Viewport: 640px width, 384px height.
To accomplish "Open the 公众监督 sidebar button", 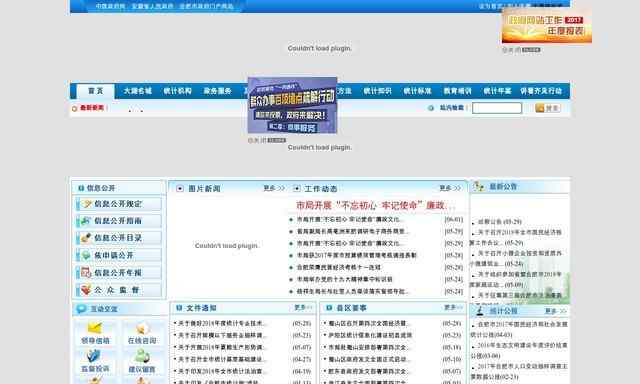I will 119,290.
